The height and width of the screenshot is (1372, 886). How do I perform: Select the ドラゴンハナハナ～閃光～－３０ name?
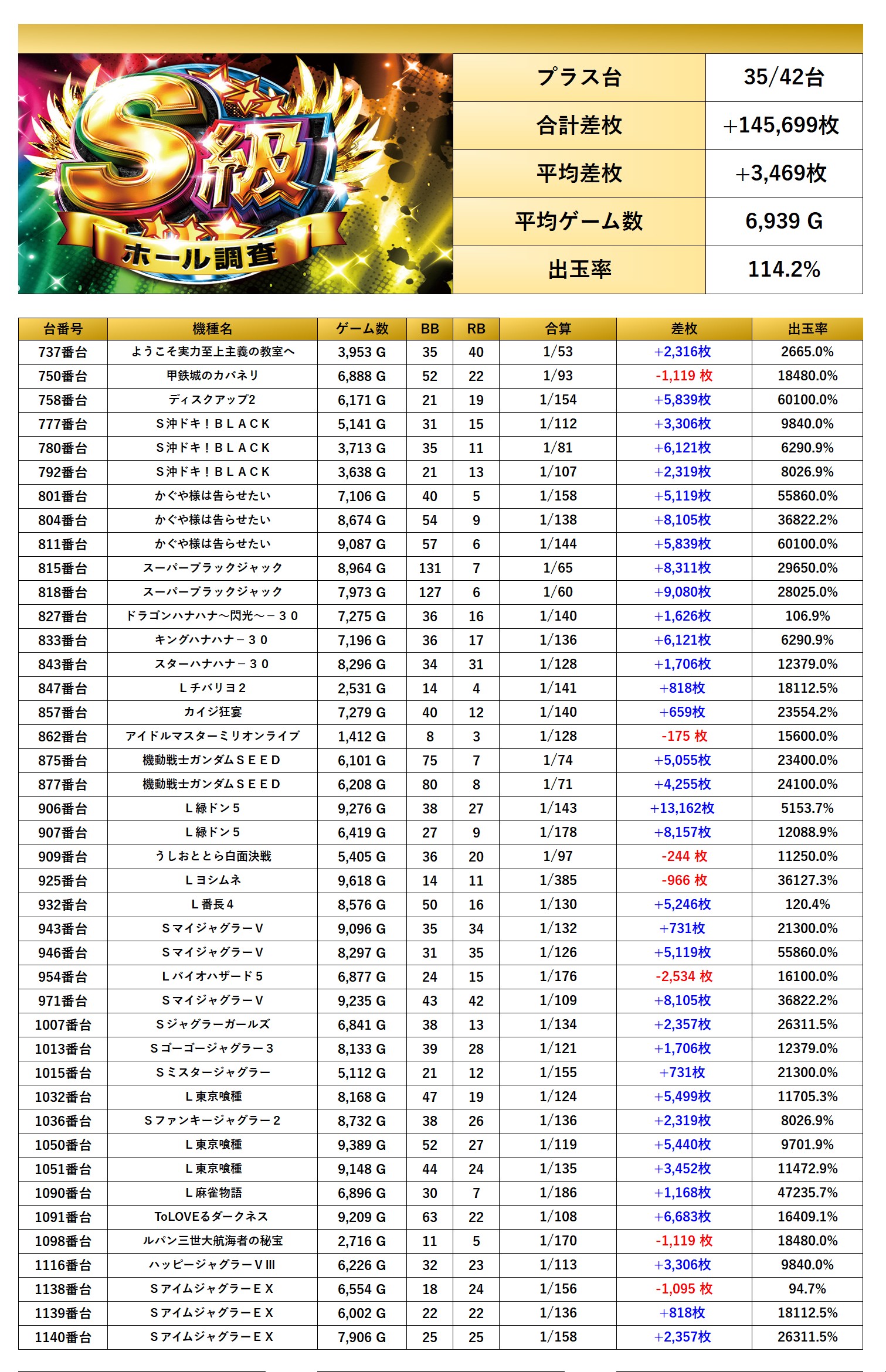(212, 616)
